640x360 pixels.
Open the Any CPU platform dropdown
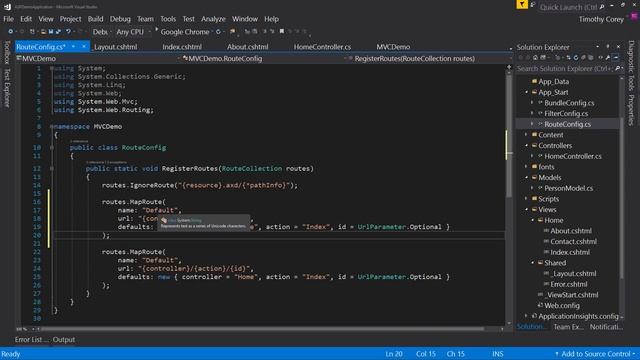(x=133, y=31)
